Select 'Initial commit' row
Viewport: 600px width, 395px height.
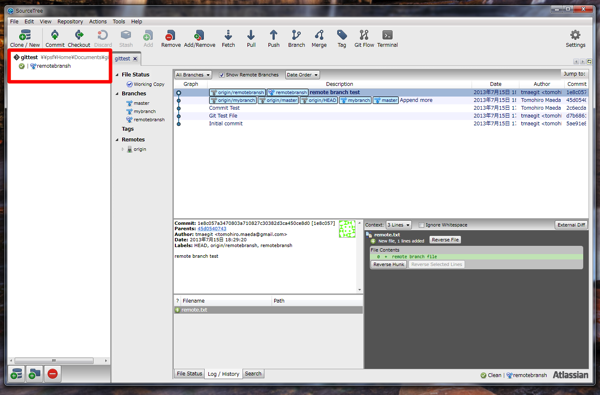point(381,124)
